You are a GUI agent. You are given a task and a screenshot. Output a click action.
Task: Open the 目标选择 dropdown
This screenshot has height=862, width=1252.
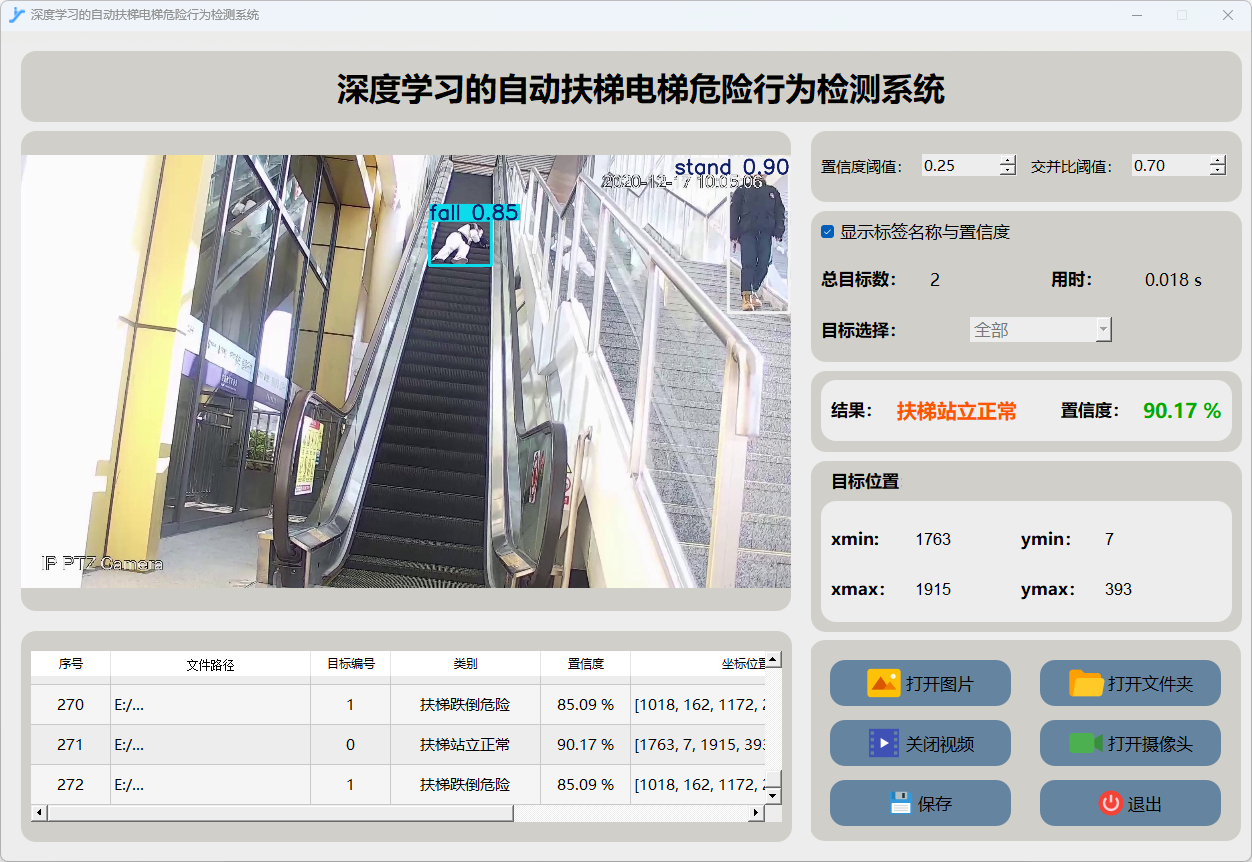point(1040,330)
